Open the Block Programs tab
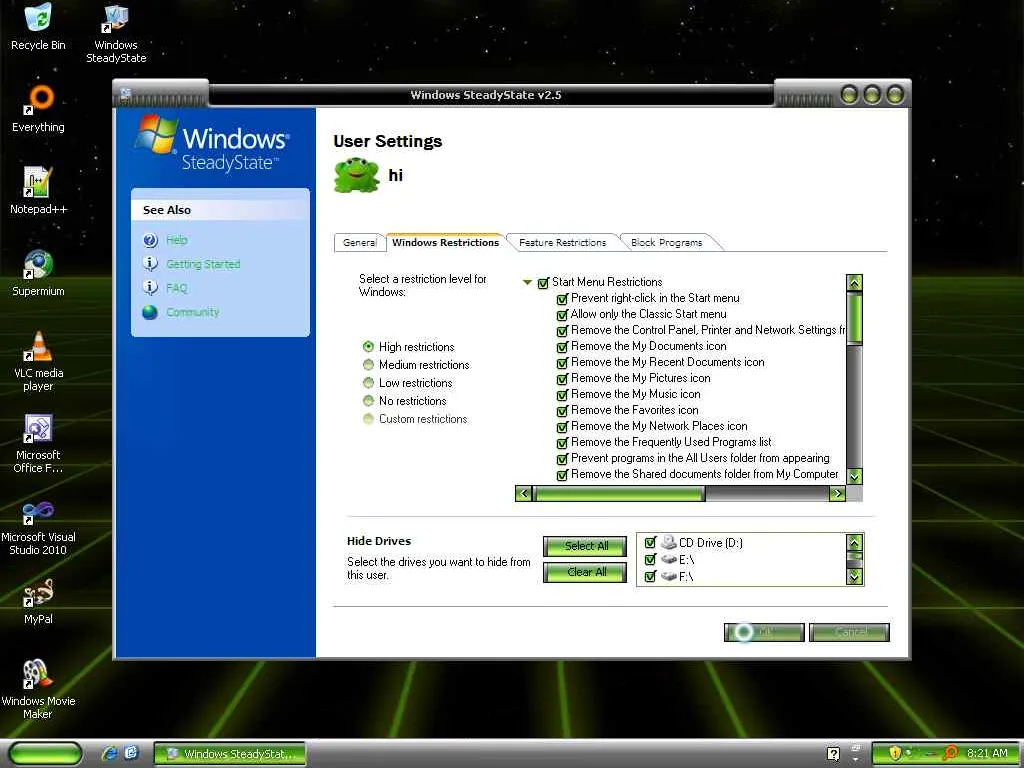Screen dimensions: 1024x768 point(667,242)
